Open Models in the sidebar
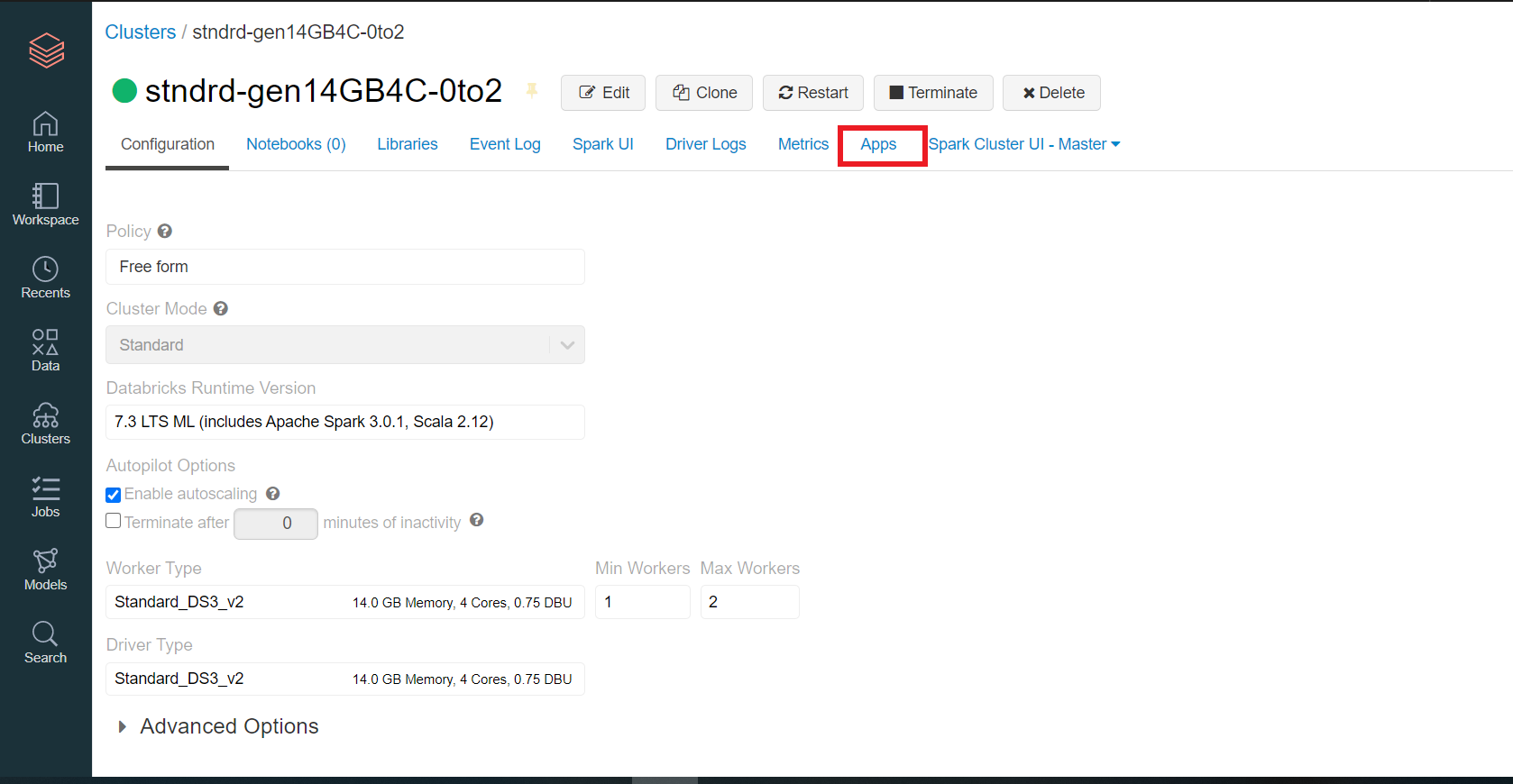Image resolution: width=1513 pixels, height=784 pixels. tap(45, 570)
